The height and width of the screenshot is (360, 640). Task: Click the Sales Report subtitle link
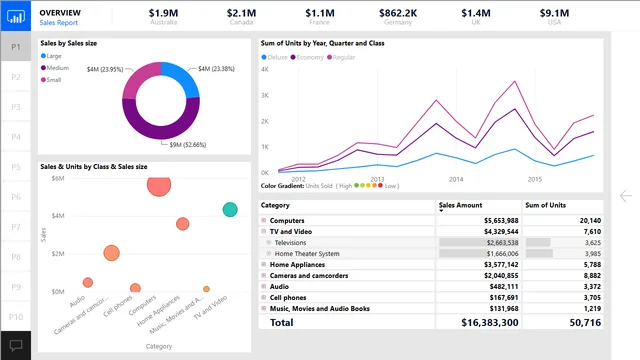pos(58,23)
